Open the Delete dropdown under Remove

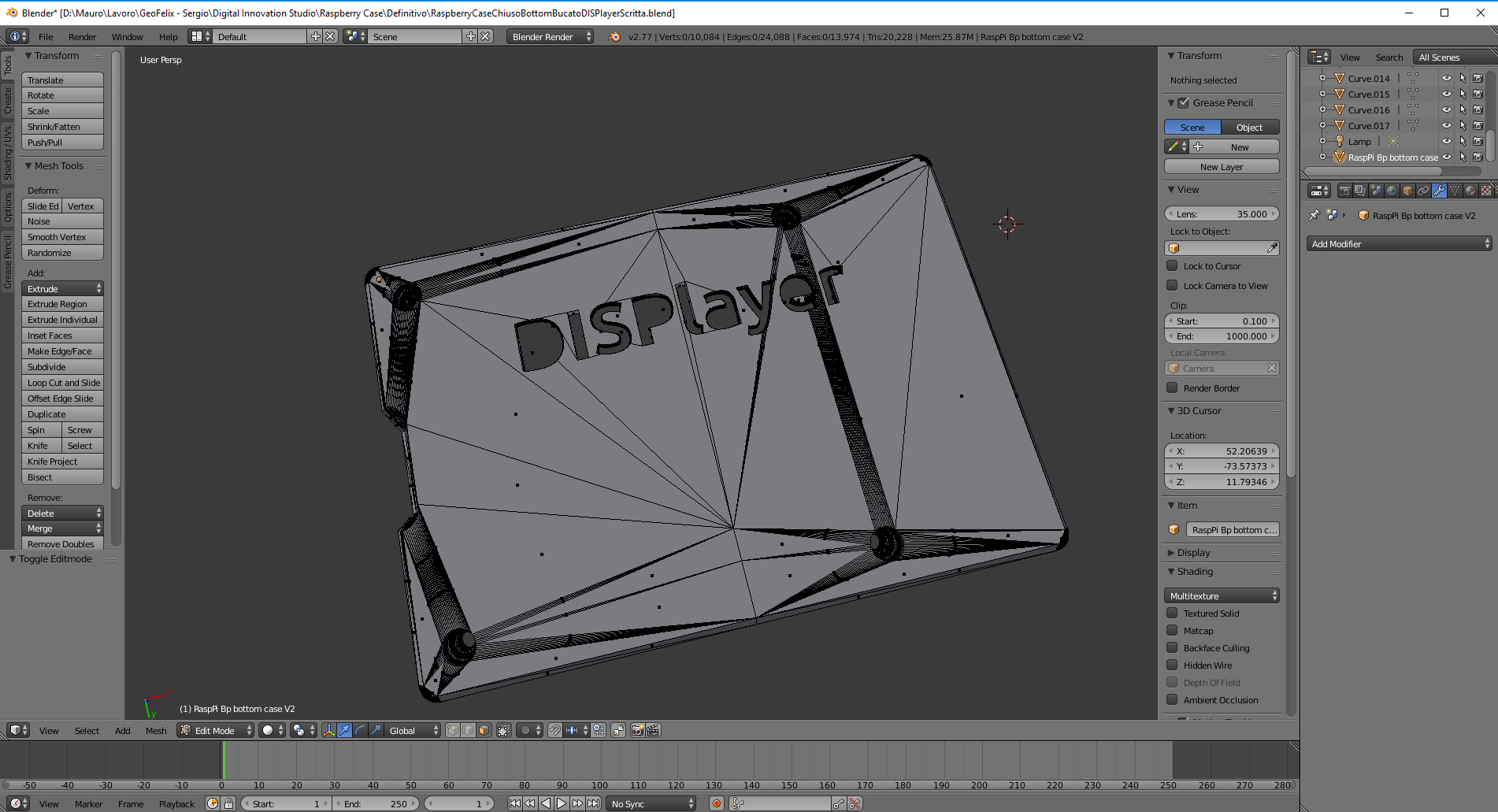(x=62, y=513)
